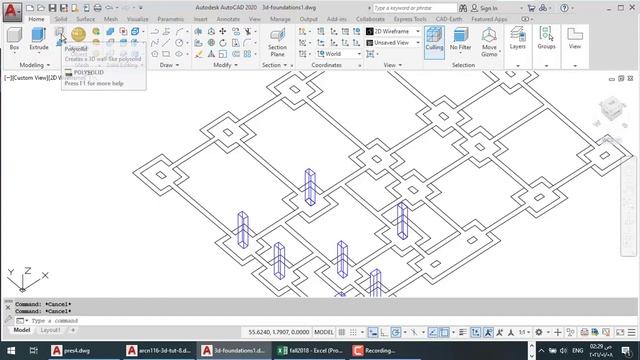Switch to the Annotate ribbon tab

tap(228, 19)
